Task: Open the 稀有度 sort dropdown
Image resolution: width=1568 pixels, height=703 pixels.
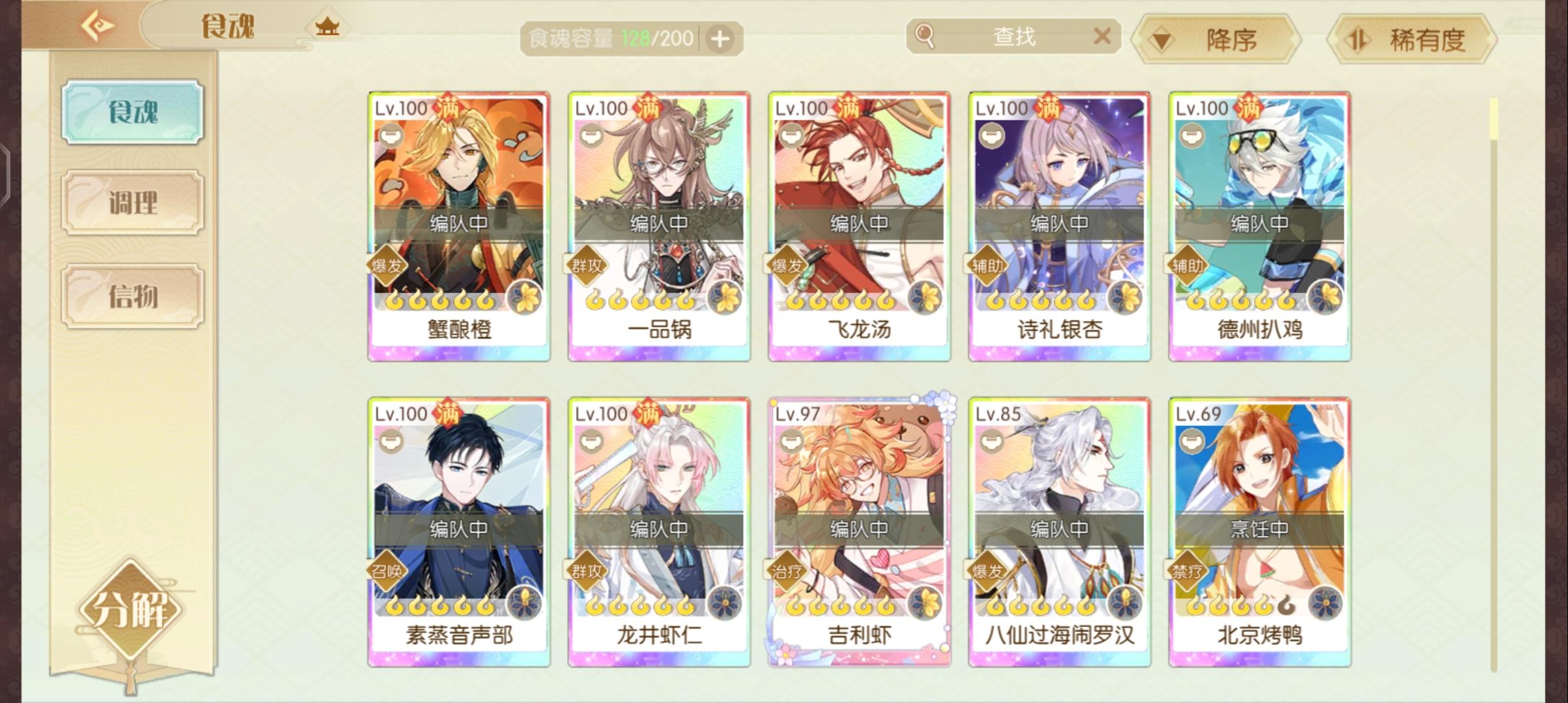Action: [x=1412, y=40]
